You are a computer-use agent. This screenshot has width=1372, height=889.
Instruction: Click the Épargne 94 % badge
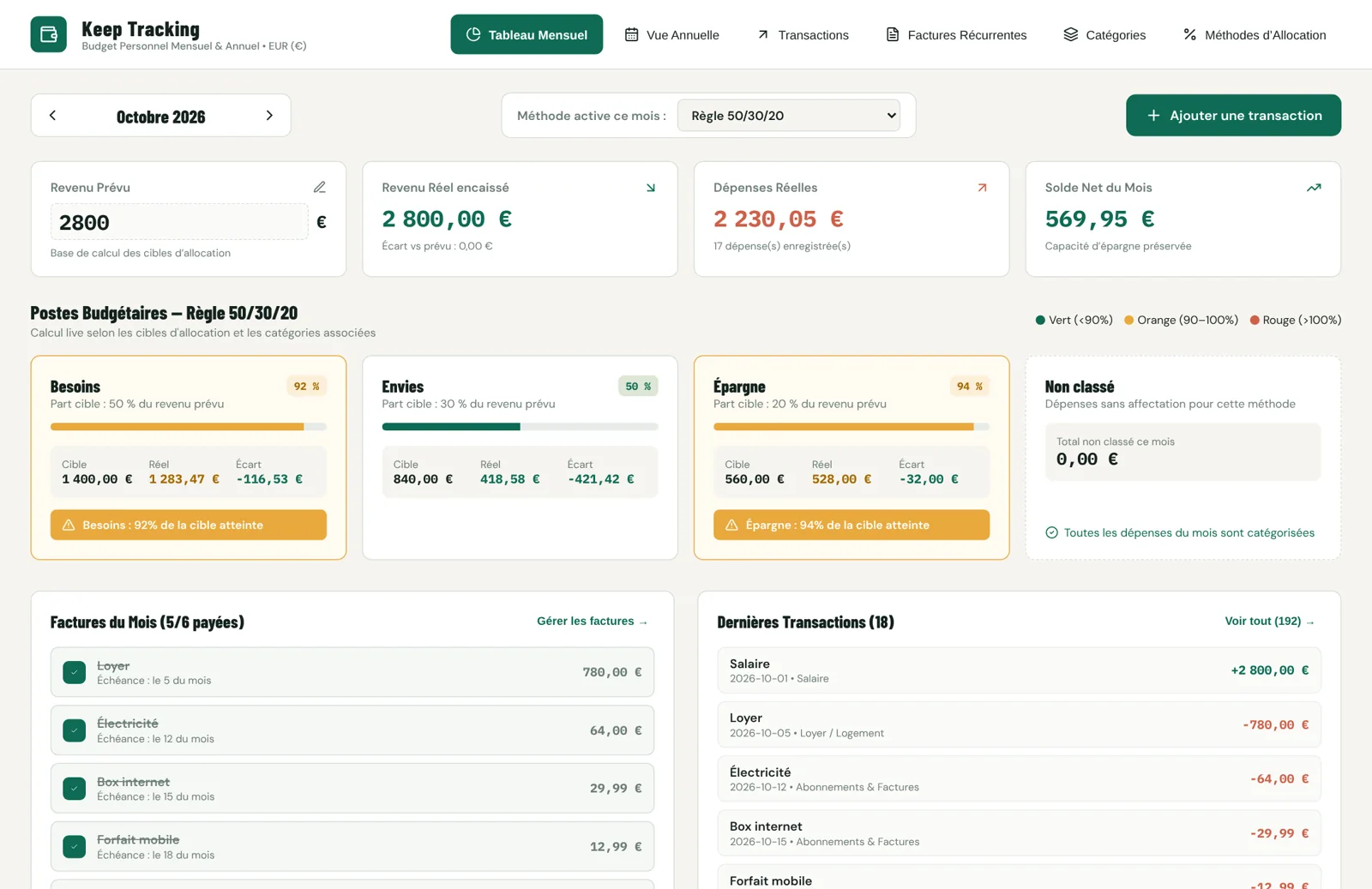click(969, 387)
